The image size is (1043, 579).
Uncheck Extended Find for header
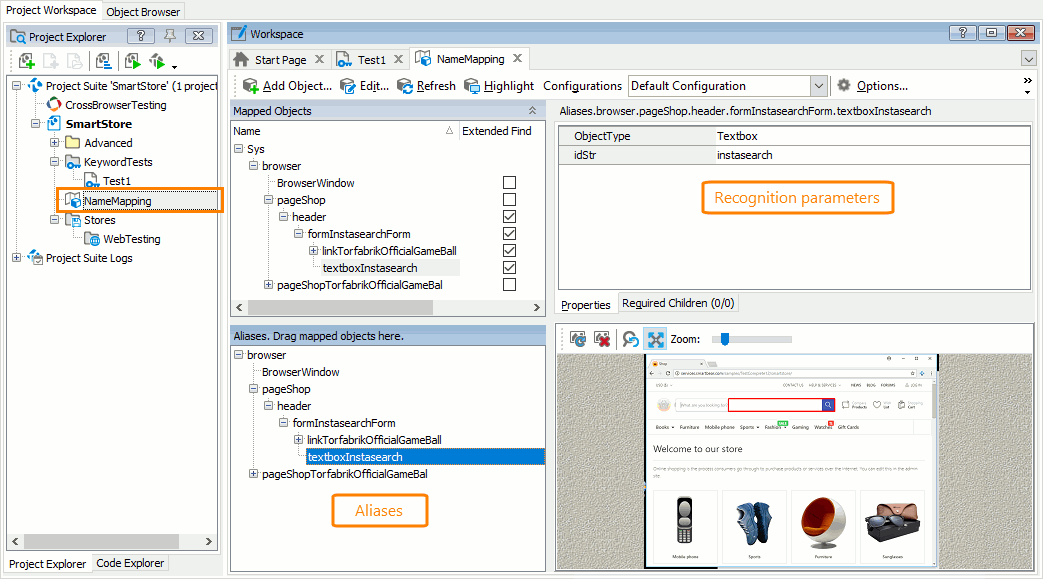coord(510,217)
